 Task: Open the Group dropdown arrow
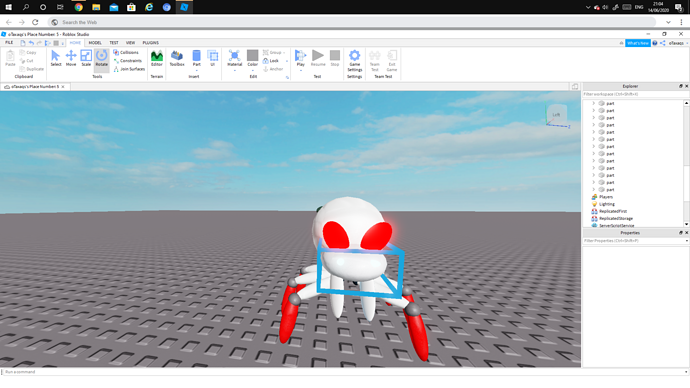click(284, 53)
